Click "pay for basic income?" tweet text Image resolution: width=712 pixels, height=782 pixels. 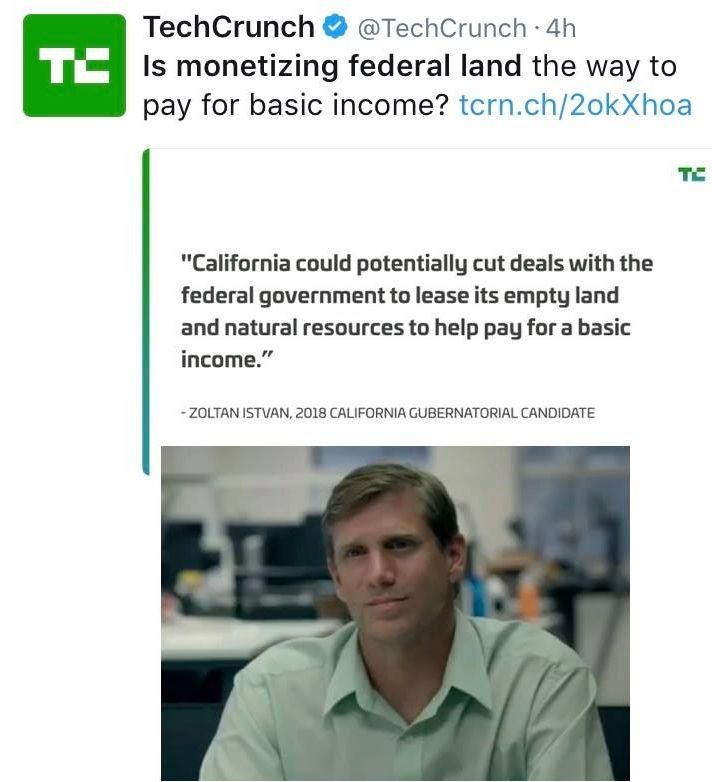(x=295, y=104)
